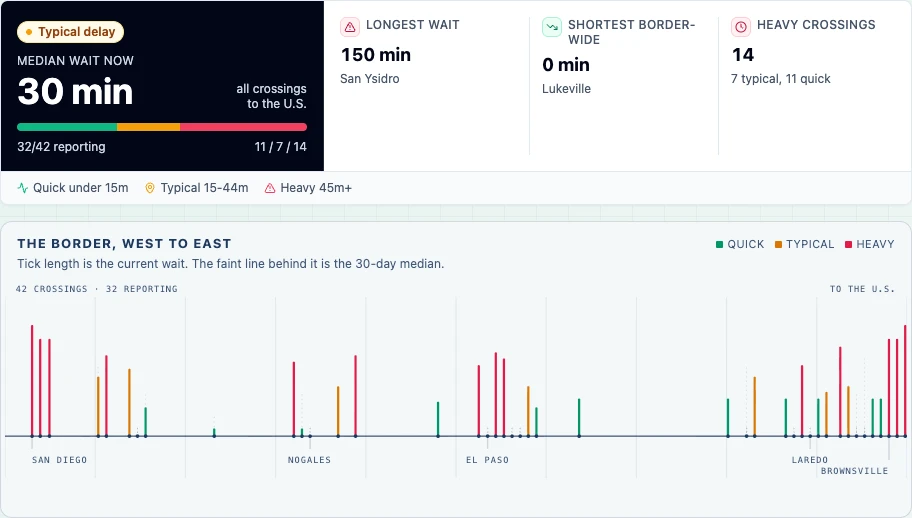Click the 42 CROSSINGS · 32 REPORTING label
Image resolution: width=912 pixels, height=518 pixels.
pyautogui.click(x=97, y=289)
